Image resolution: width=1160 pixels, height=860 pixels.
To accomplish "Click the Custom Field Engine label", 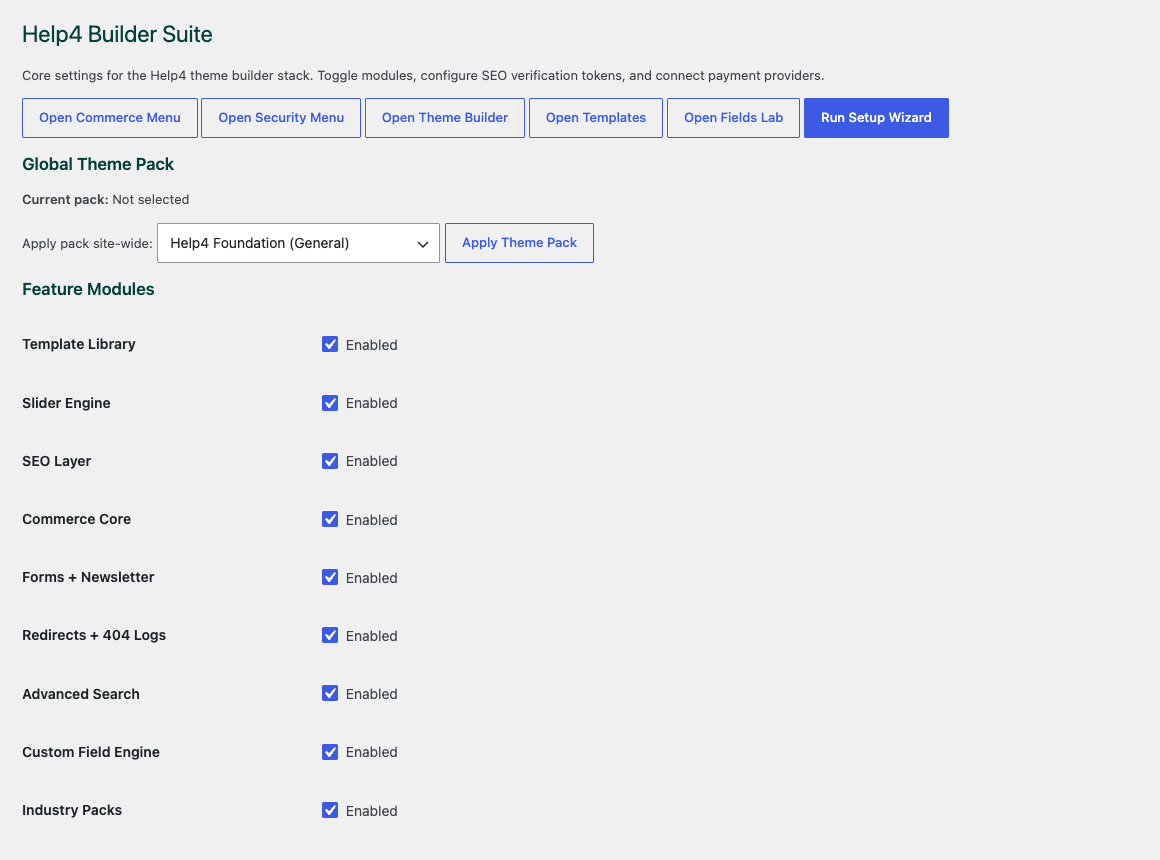I will click(x=91, y=752).
